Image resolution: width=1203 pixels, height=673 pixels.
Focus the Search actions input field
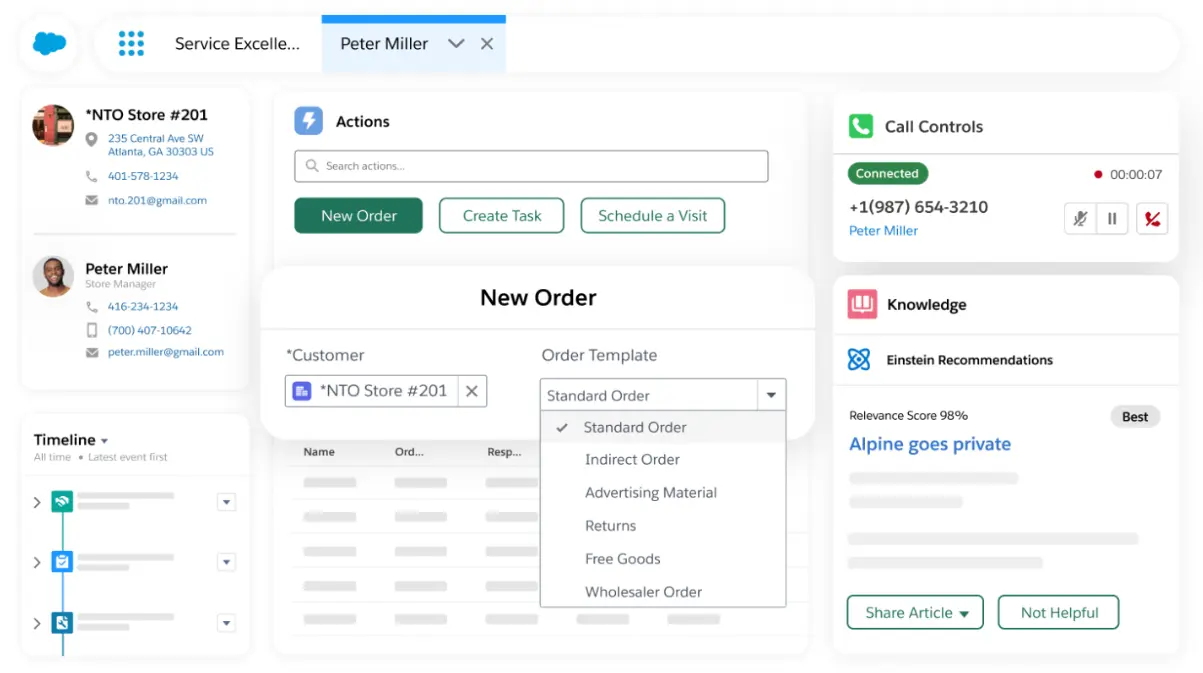pyautogui.click(x=531, y=166)
